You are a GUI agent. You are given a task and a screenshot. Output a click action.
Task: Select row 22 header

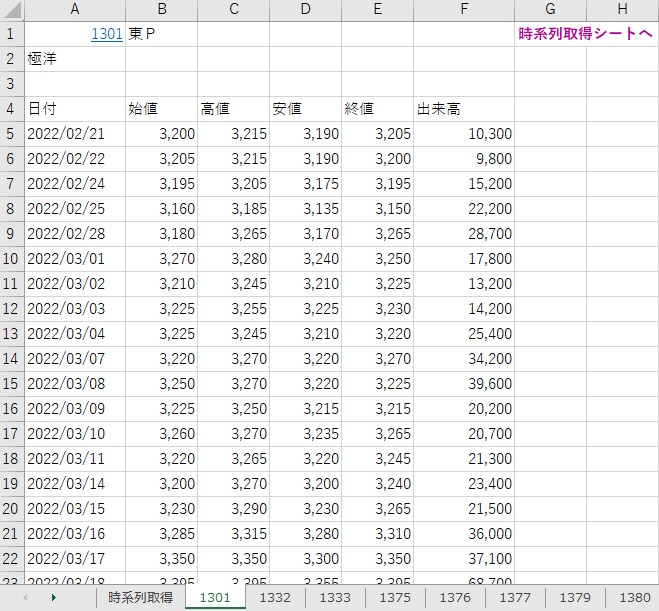(x=12, y=559)
